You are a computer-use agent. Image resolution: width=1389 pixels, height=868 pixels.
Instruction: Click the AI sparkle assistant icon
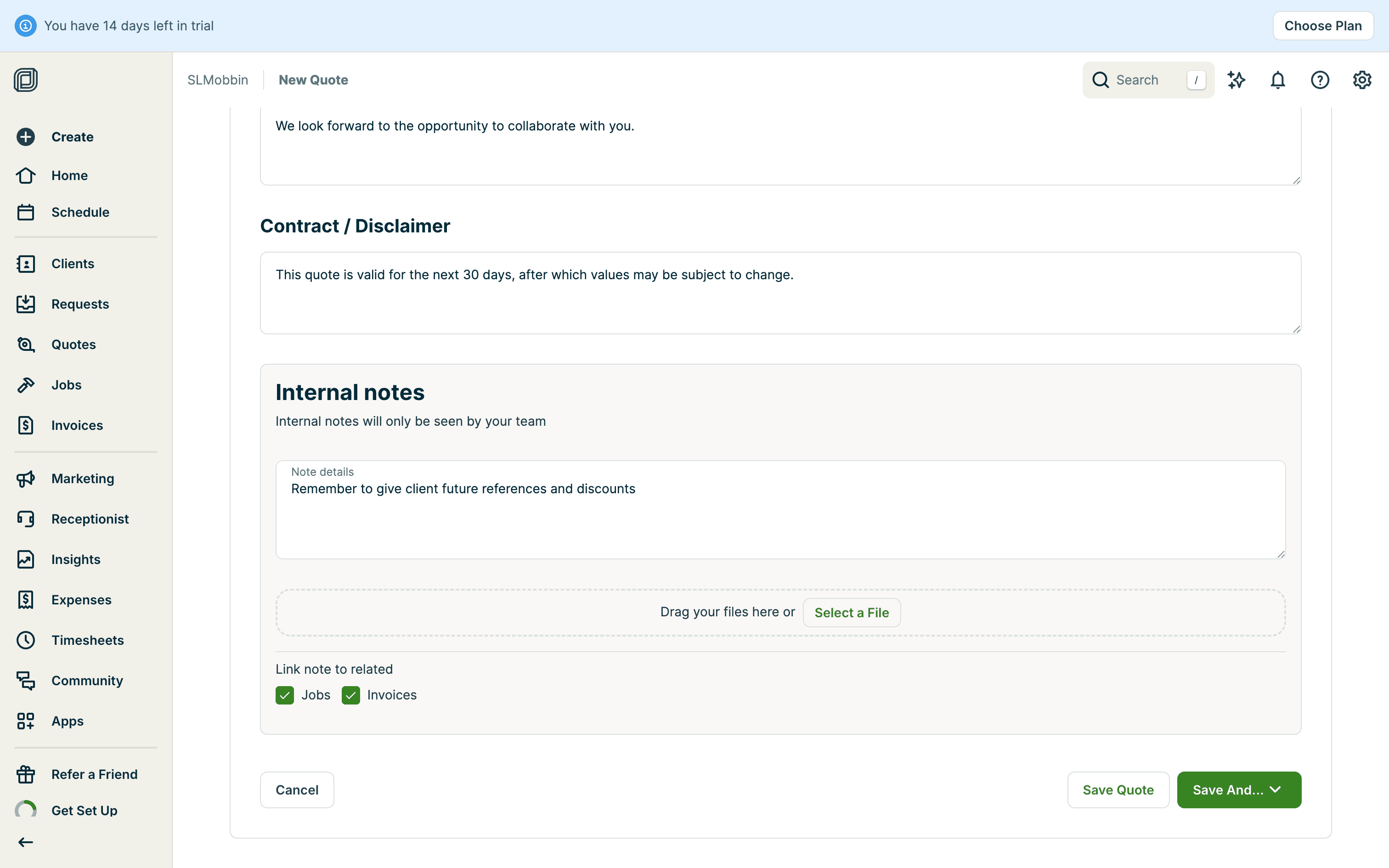tap(1236, 80)
